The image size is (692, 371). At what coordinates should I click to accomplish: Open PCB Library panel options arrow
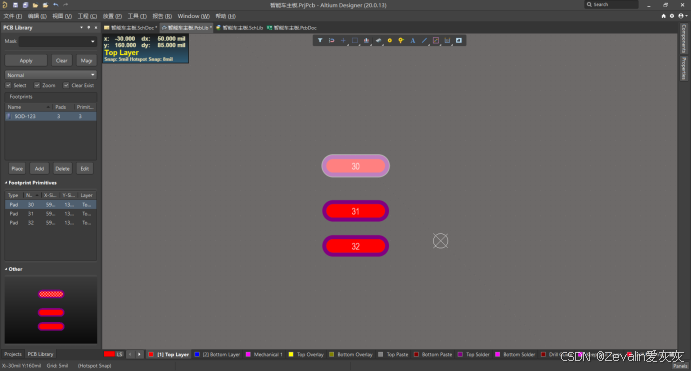click(81, 27)
